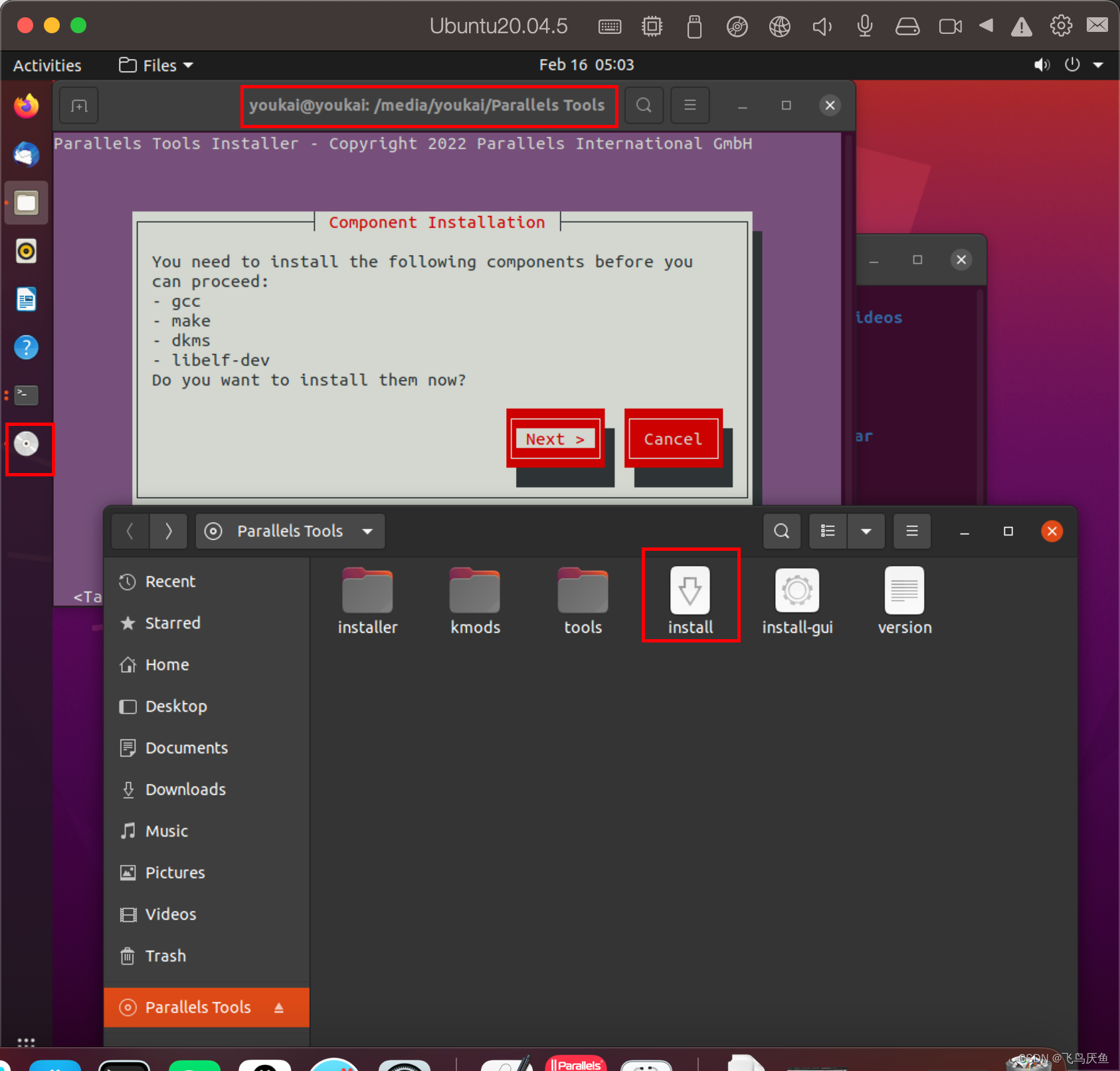Open search in the terminal window
This screenshot has height=1071, width=1120.
coord(644,106)
